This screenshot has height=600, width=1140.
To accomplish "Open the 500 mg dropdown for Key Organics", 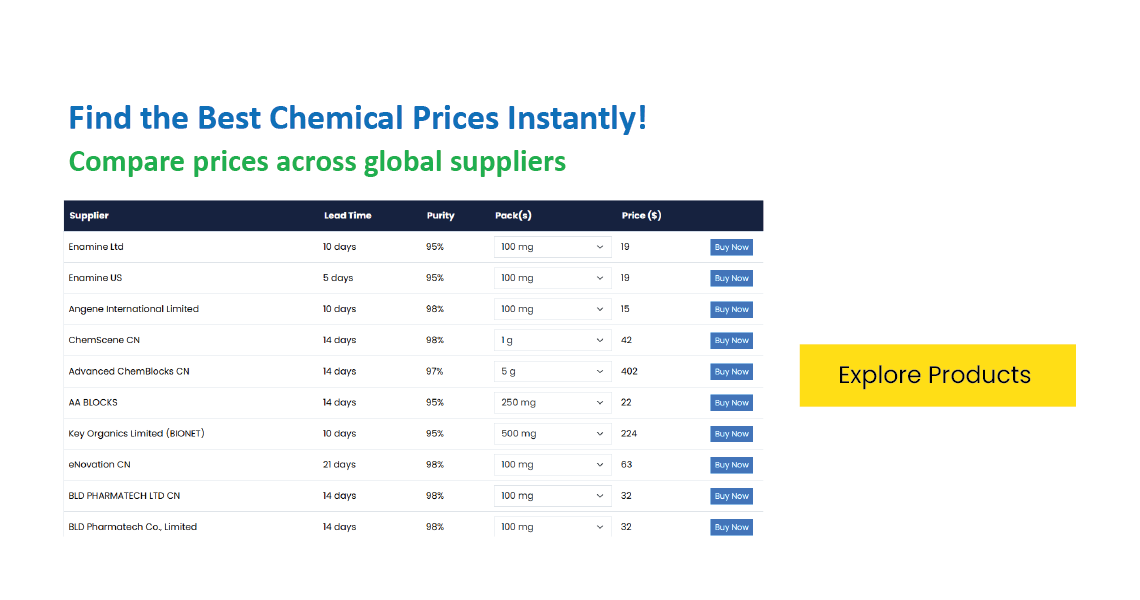I will 553,433.
